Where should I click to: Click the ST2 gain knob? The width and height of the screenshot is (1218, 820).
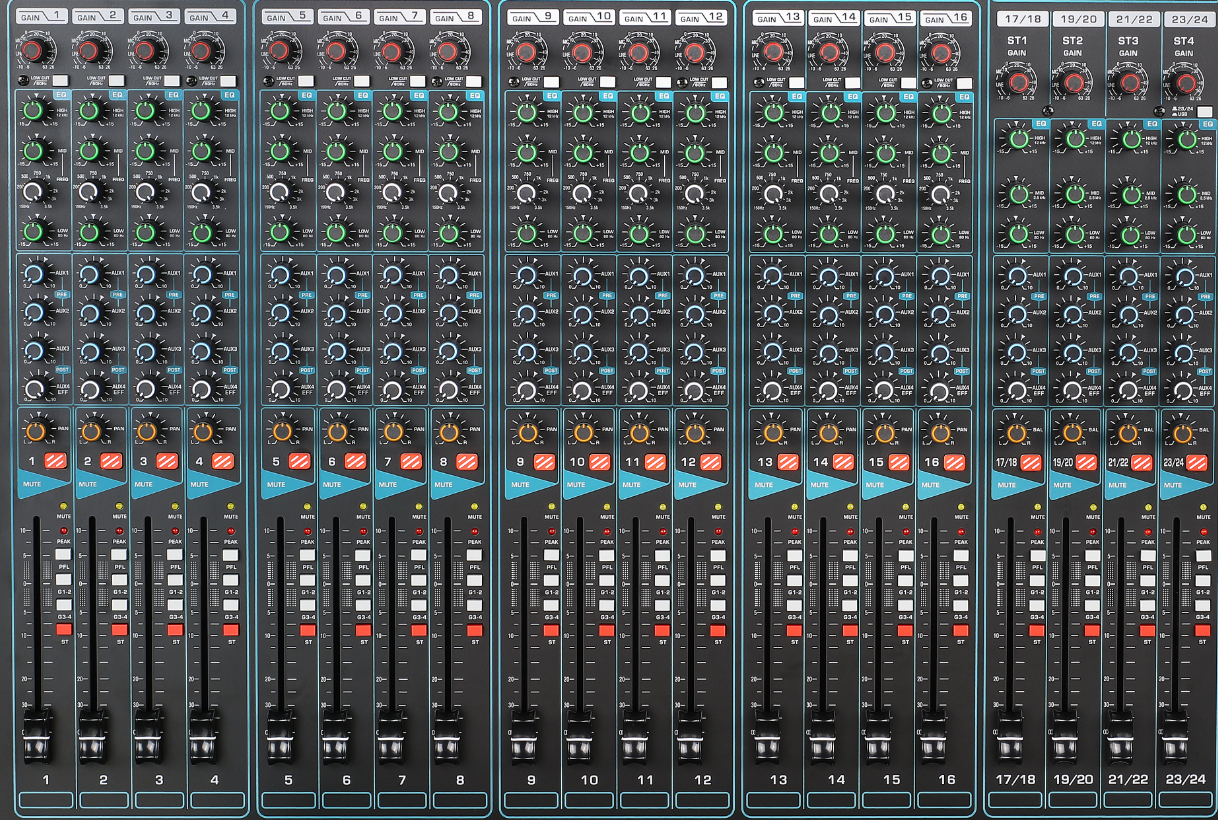(1073, 82)
